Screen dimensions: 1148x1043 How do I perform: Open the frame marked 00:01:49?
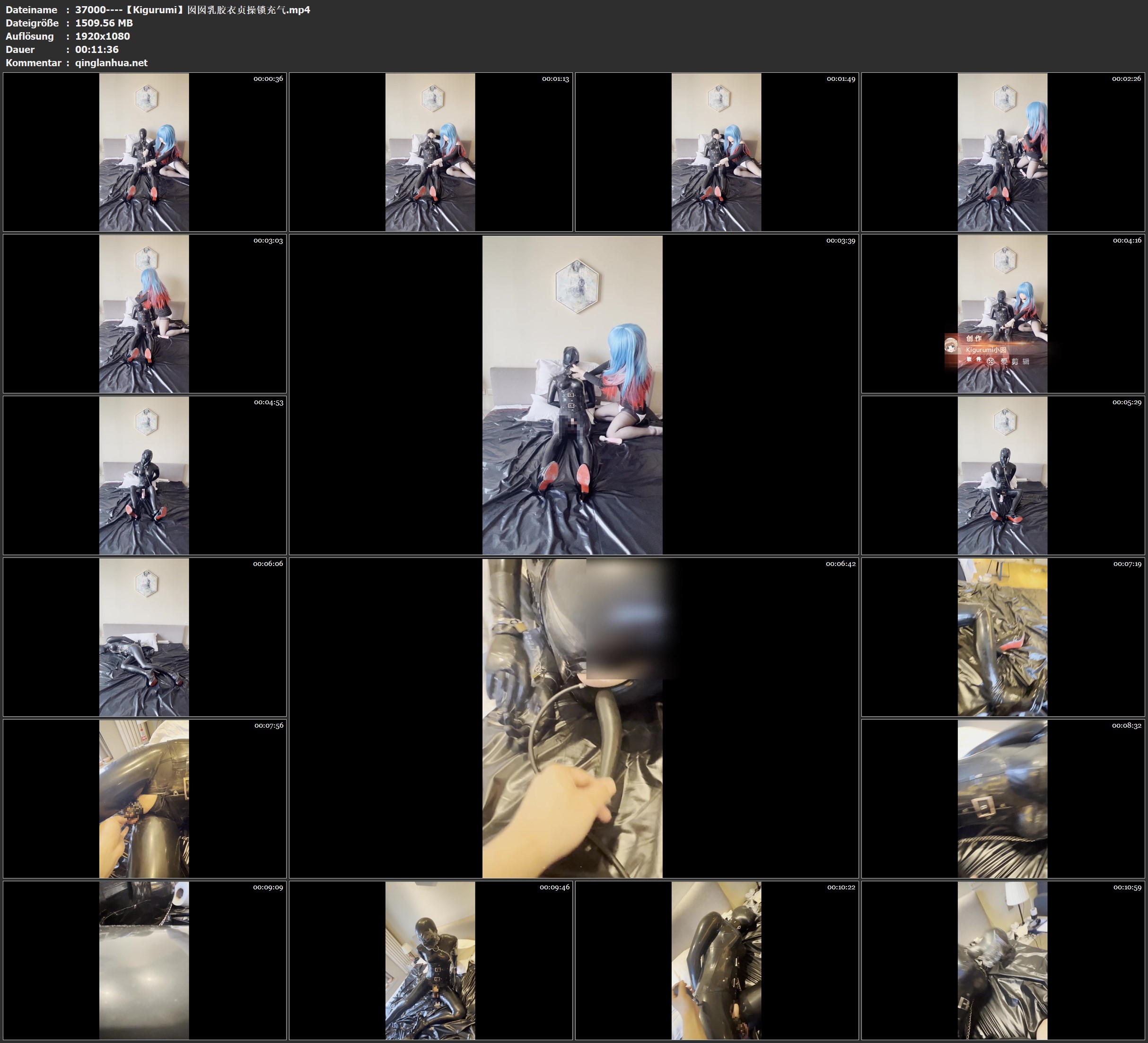[716, 152]
